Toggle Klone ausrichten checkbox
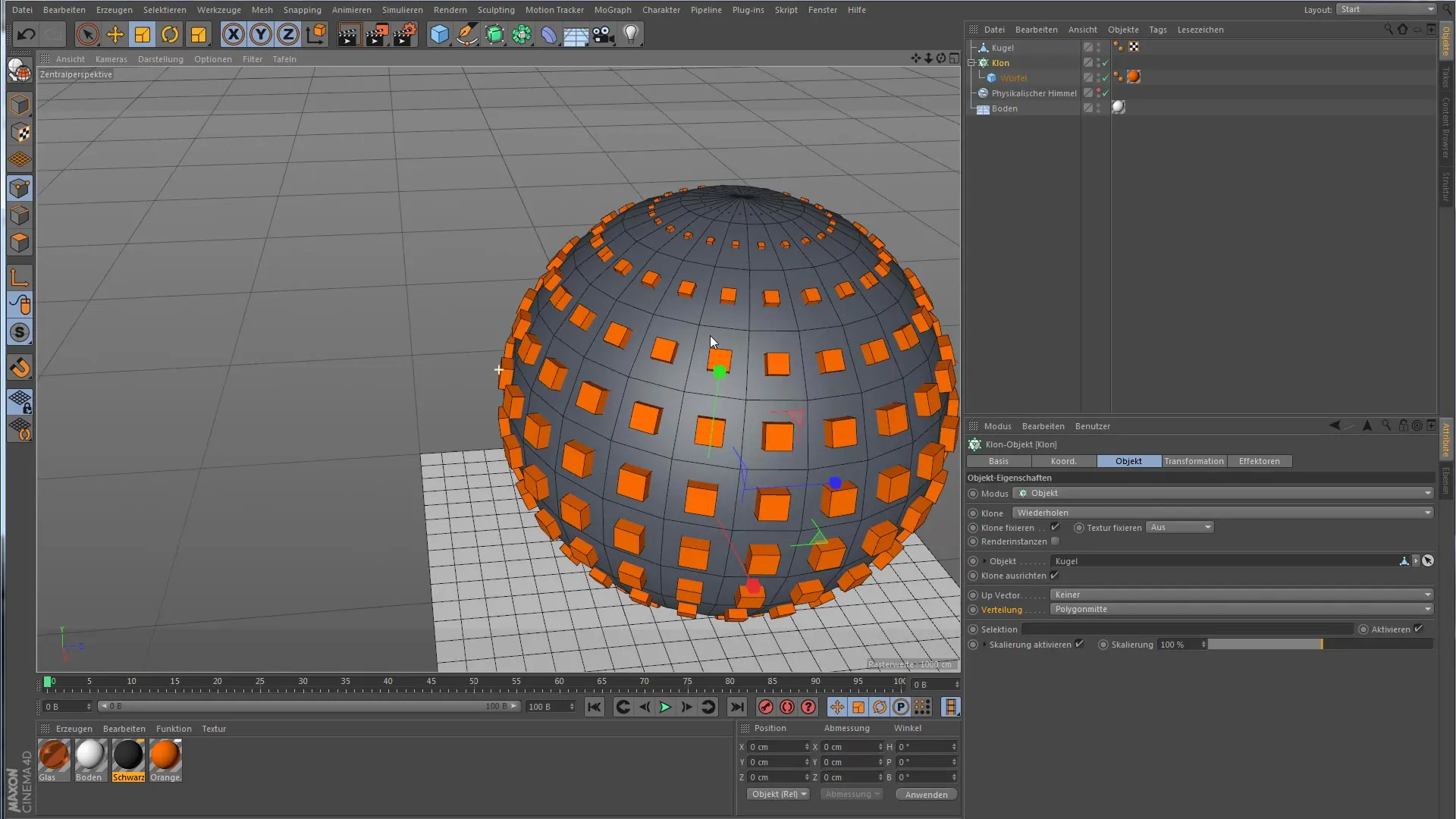Screen dimensions: 1456x819 [1054, 576]
